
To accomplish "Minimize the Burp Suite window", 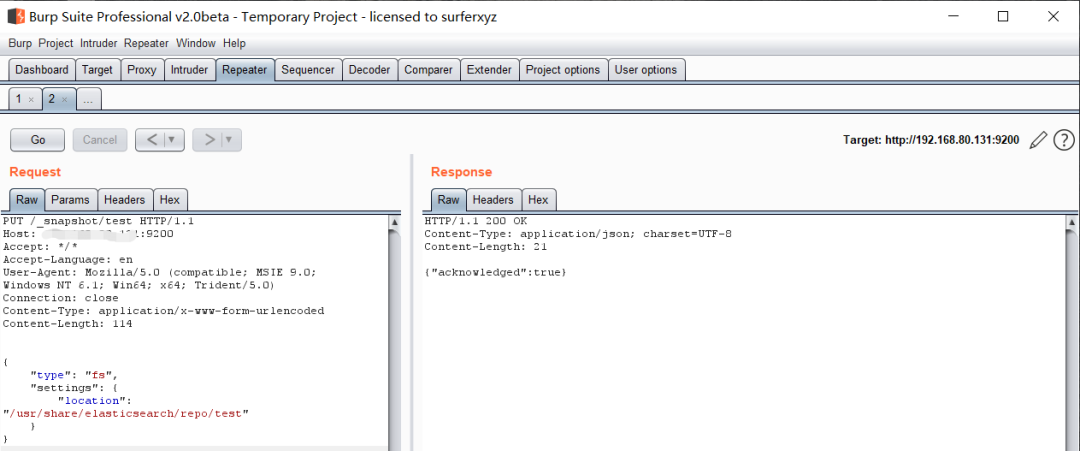I will [x=953, y=17].
